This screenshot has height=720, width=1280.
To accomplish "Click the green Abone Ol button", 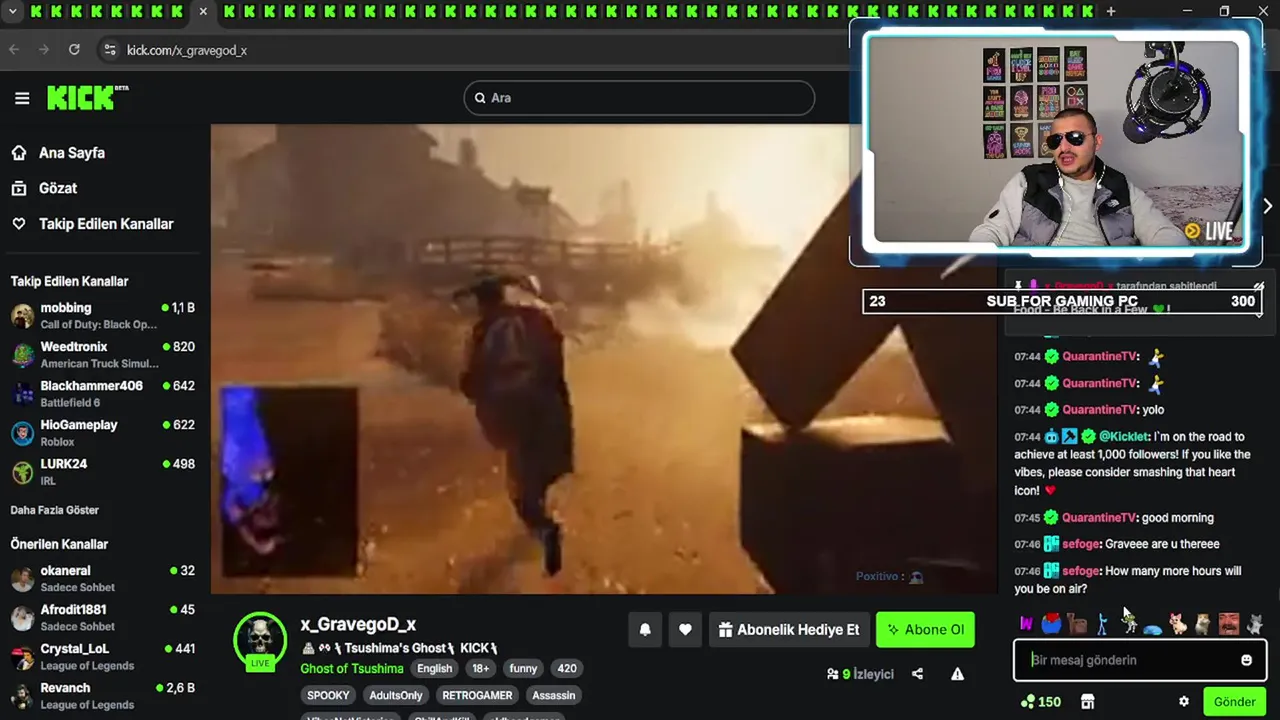I will [925, 629].
